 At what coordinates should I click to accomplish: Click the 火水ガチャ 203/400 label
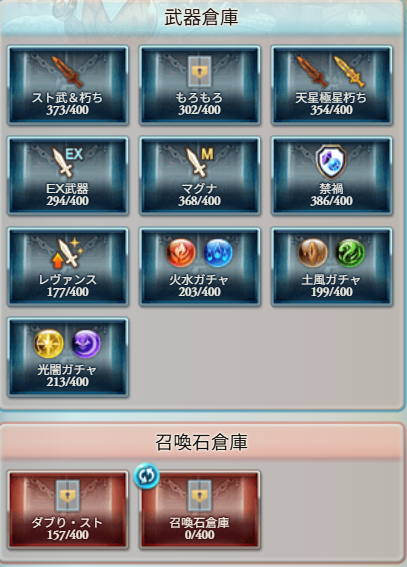coord(199,285)
